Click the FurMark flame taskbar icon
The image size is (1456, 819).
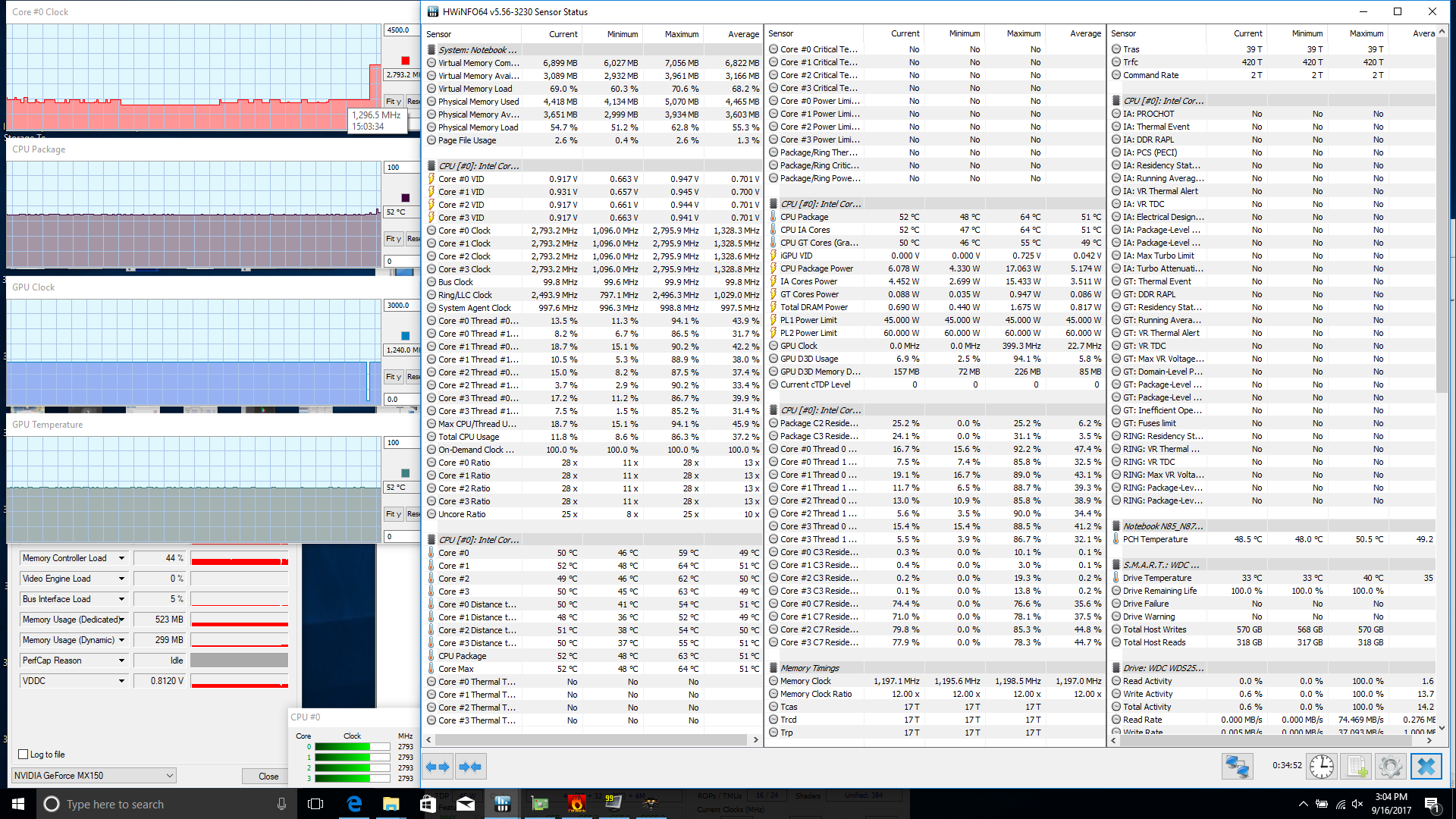576,804
